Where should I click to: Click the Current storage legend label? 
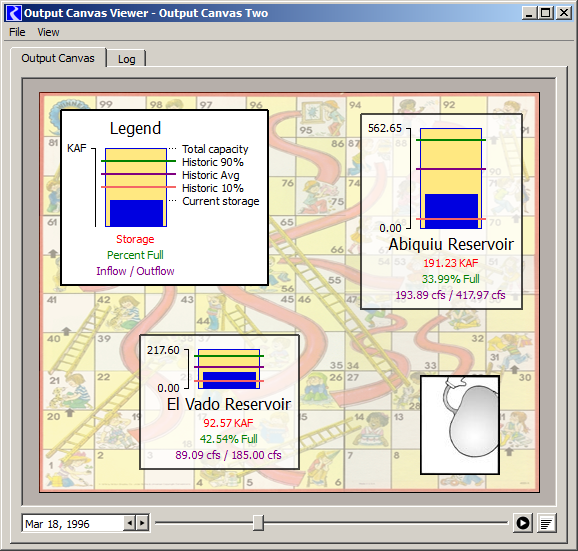tap(221, 201)
